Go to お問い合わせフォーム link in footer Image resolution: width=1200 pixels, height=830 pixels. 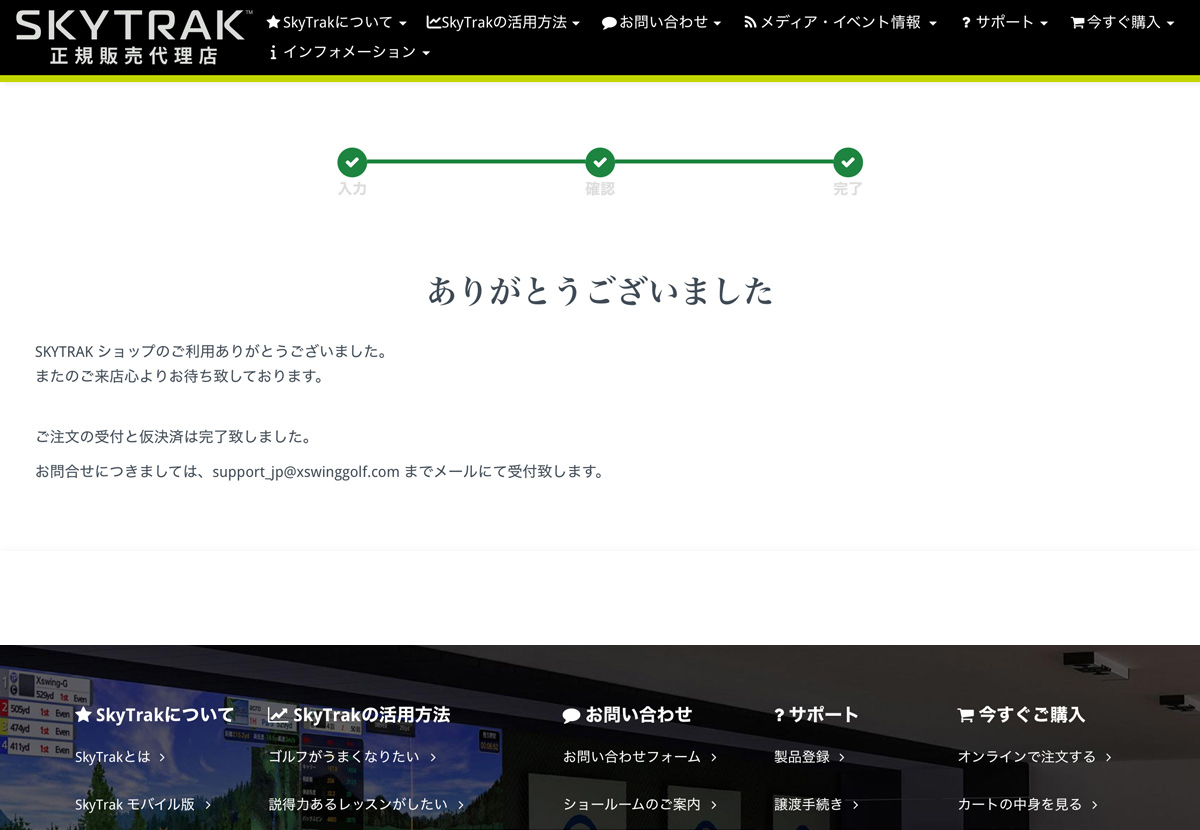click(x=639, y=757)
